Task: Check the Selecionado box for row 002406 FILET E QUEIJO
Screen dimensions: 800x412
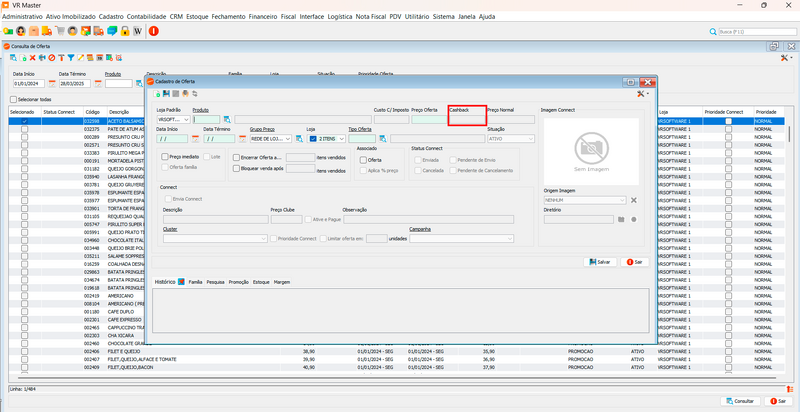Action: [x=24, y=351]
